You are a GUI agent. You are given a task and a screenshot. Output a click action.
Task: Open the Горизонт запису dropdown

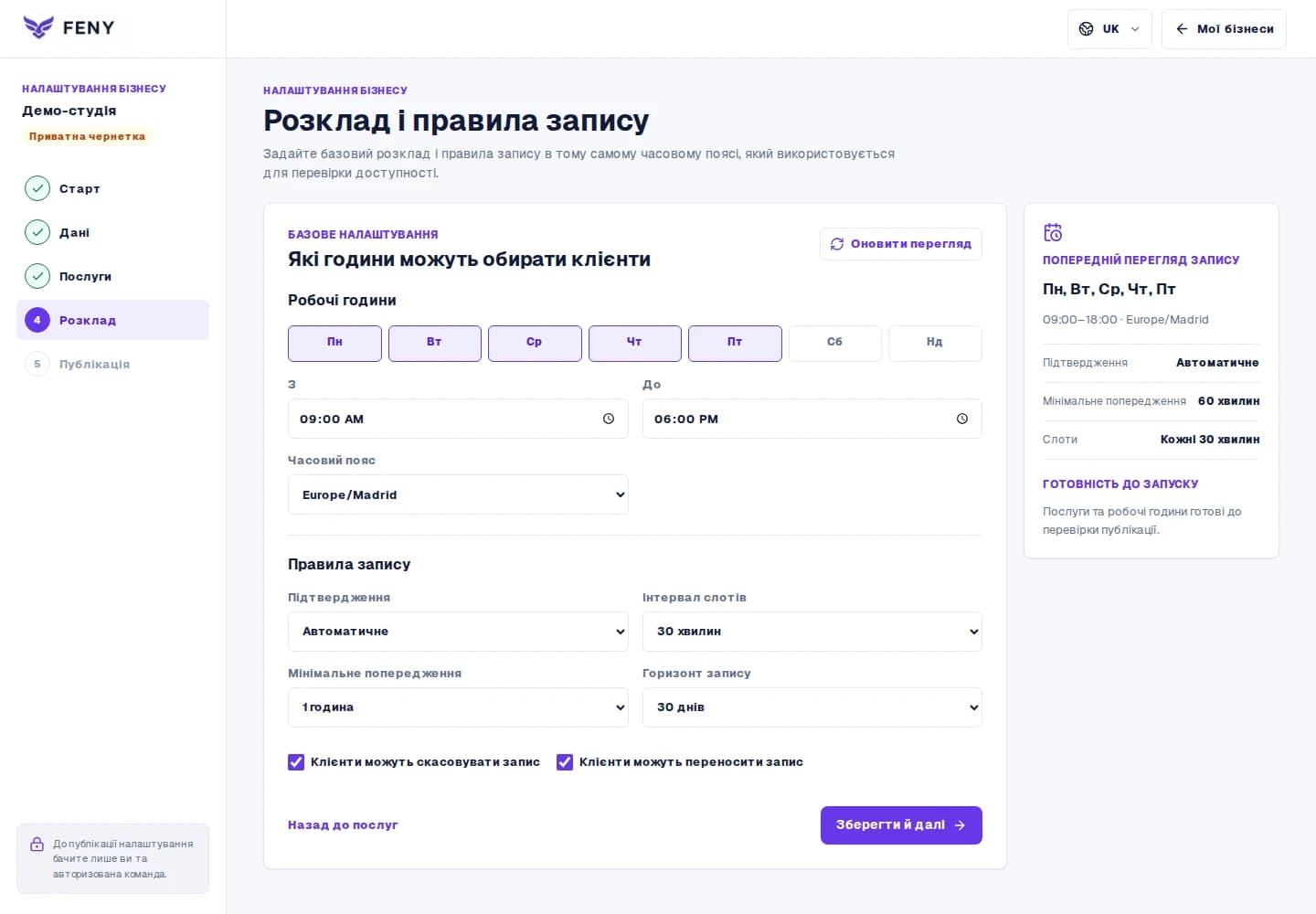[812, 707]
